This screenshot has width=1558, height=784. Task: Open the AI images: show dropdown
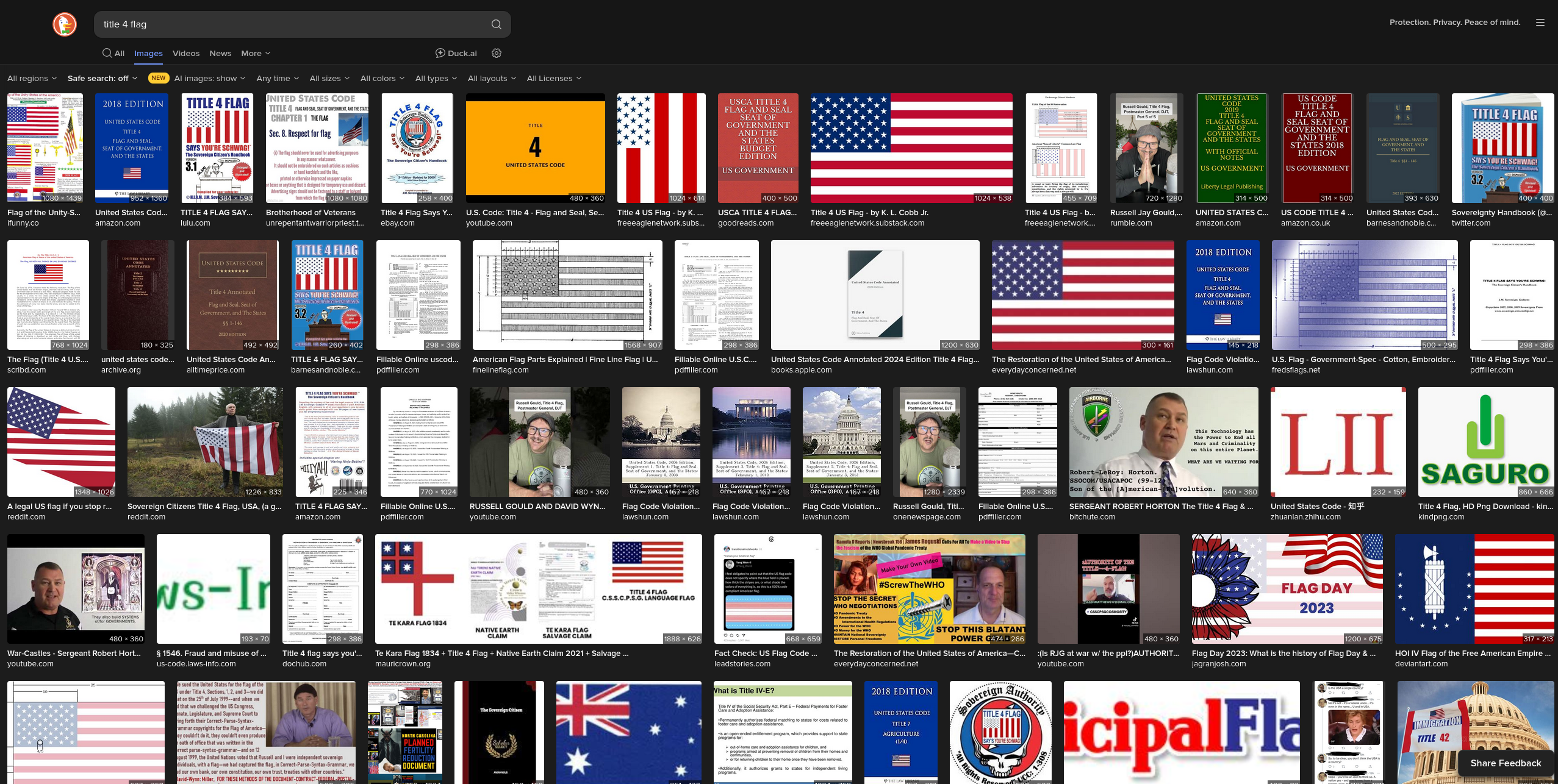(x=209, y=78)
